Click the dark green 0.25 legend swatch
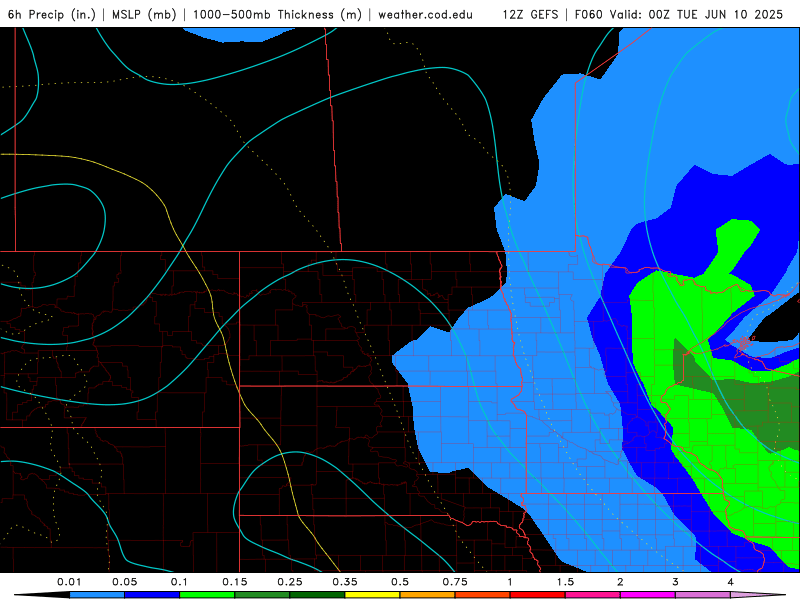 pos(317,595)
